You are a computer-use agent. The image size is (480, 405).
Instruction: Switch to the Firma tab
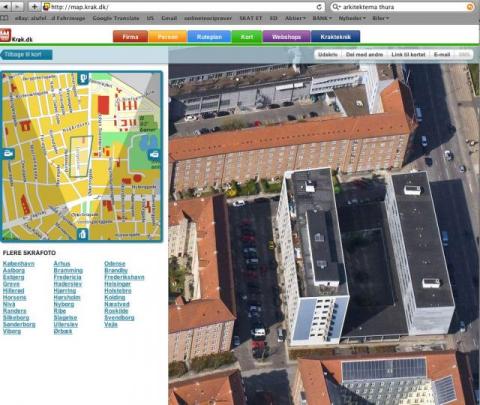point(130,37)
